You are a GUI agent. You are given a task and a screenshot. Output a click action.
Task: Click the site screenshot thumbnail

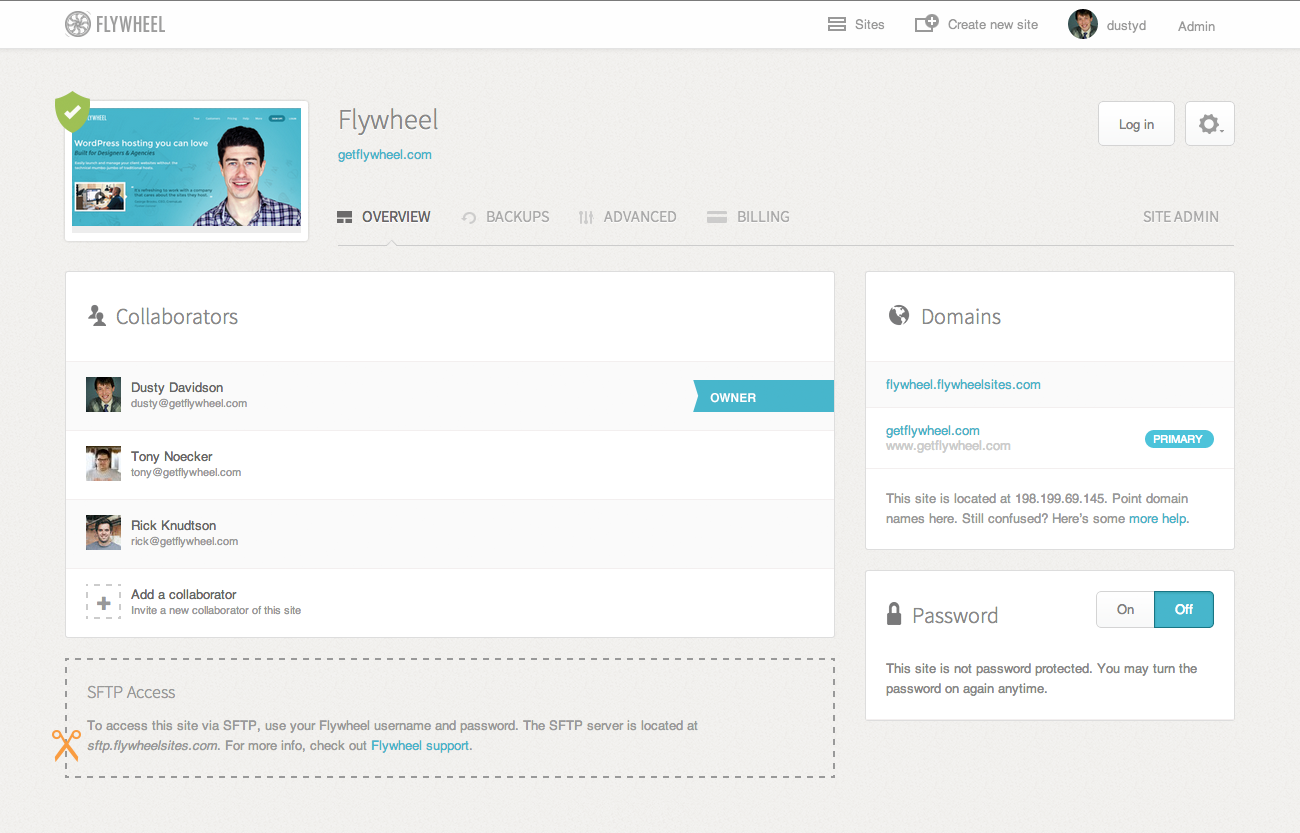click(x=187, y=171)
